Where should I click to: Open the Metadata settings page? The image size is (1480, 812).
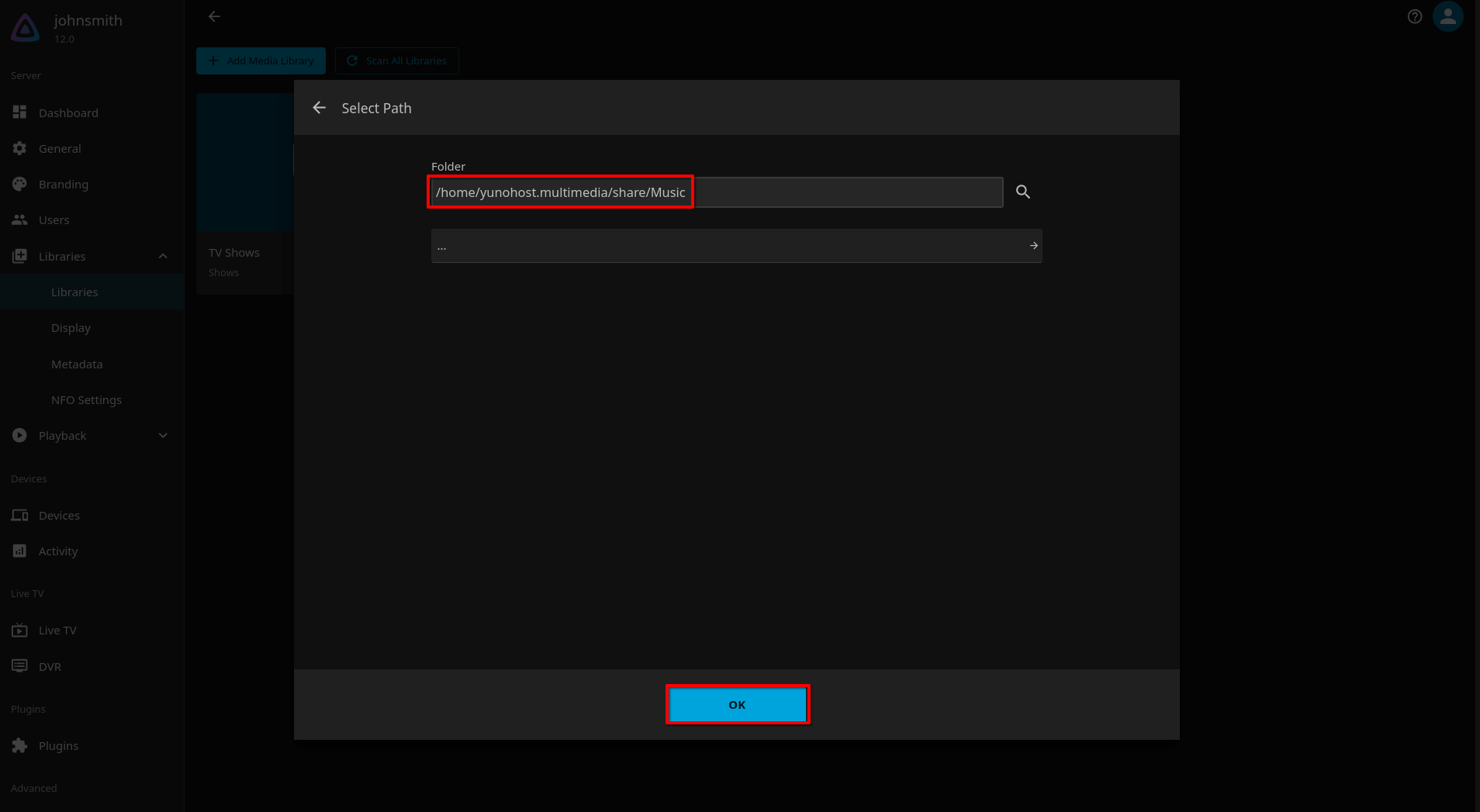pyautogui.click(x=92, y=364)
